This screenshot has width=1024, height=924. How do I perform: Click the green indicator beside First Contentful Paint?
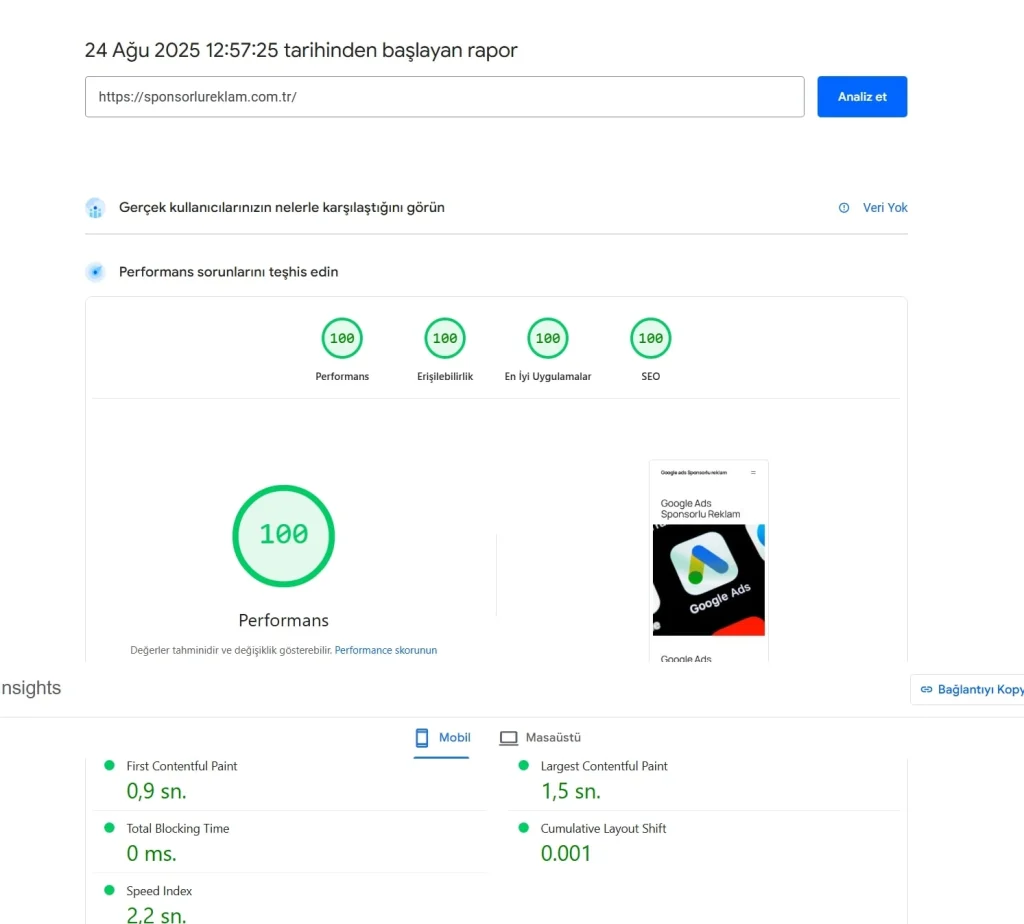pos(108,765)
